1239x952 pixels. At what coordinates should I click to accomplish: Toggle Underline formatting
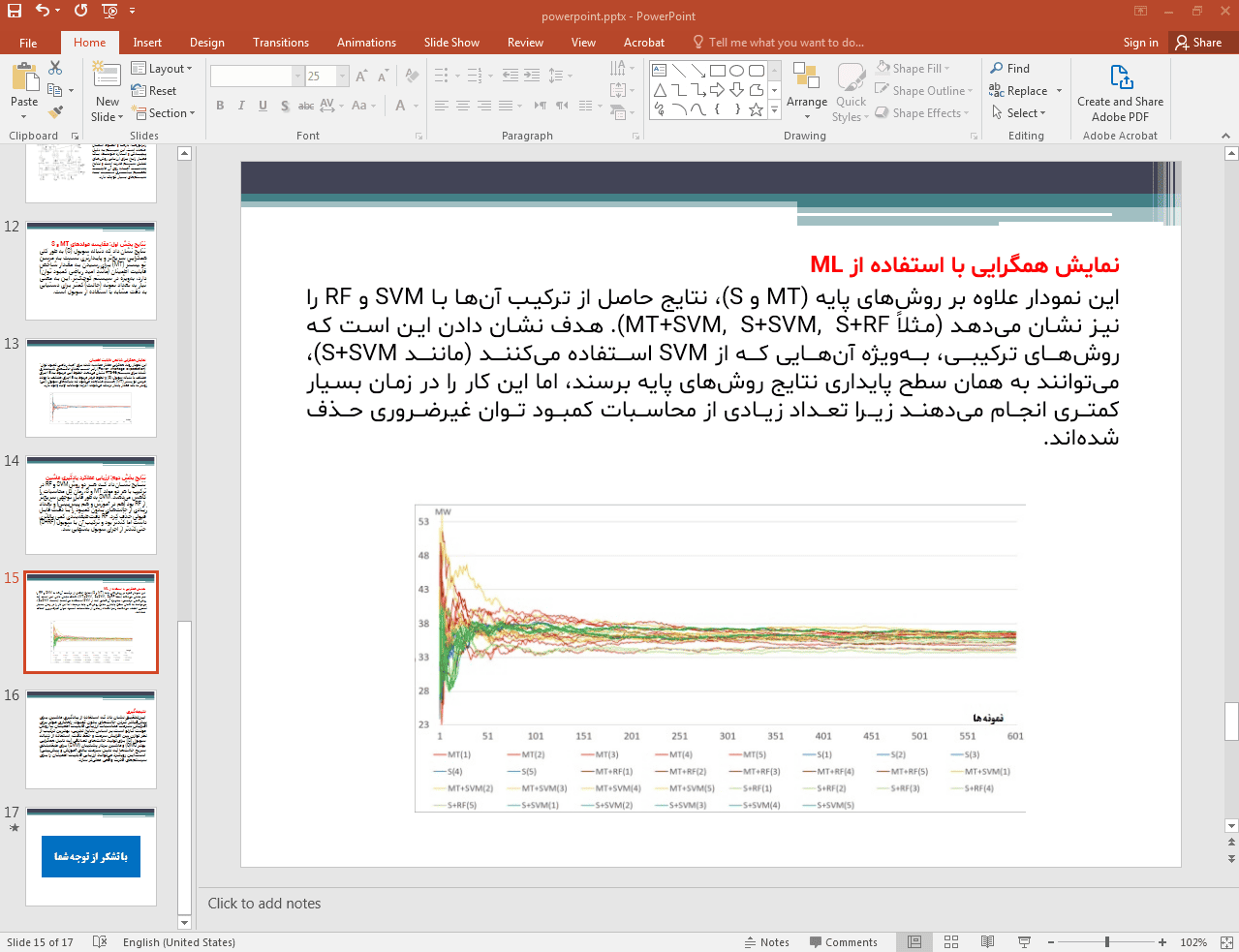coord(263,106)
